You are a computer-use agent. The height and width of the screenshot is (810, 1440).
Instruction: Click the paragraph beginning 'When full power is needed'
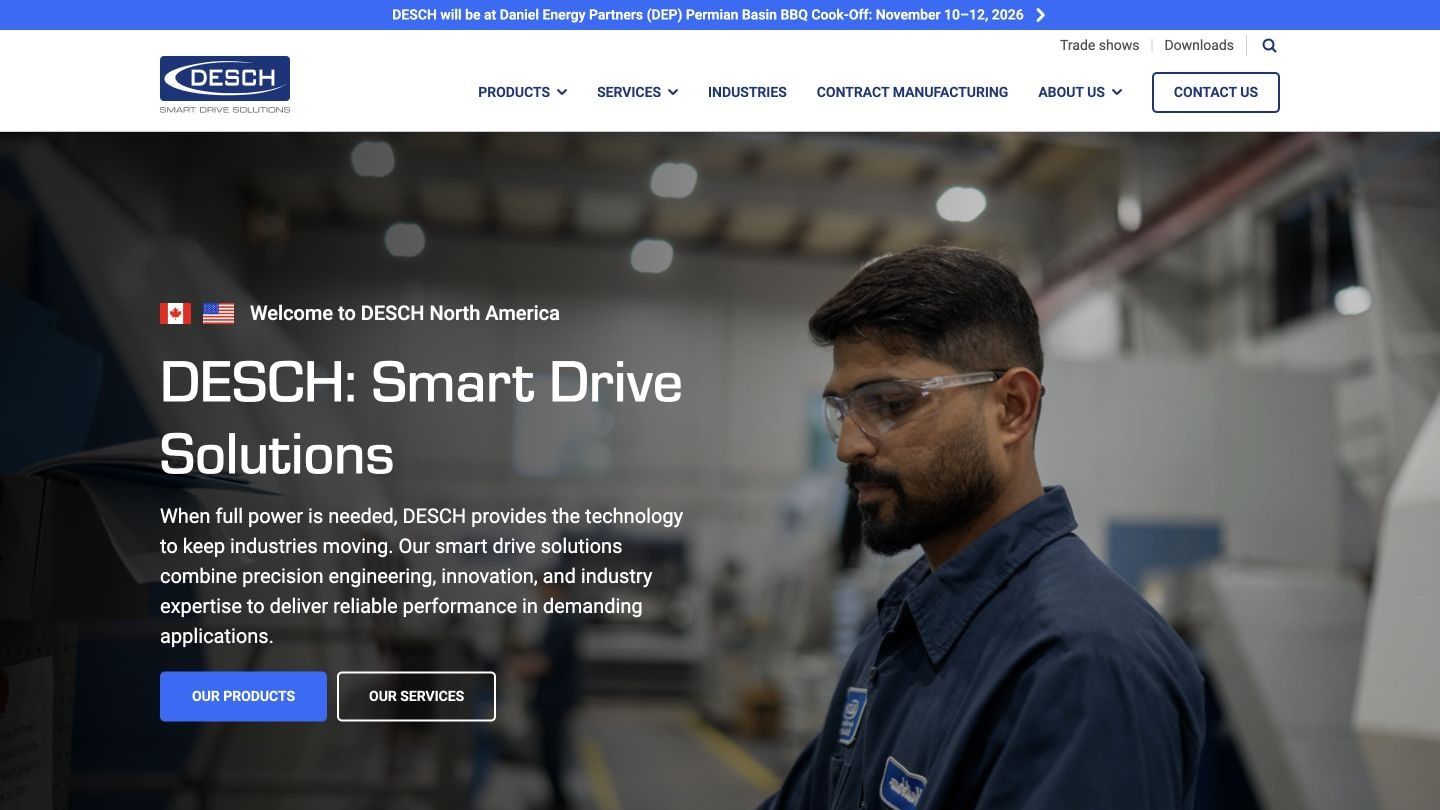point(422,576)
